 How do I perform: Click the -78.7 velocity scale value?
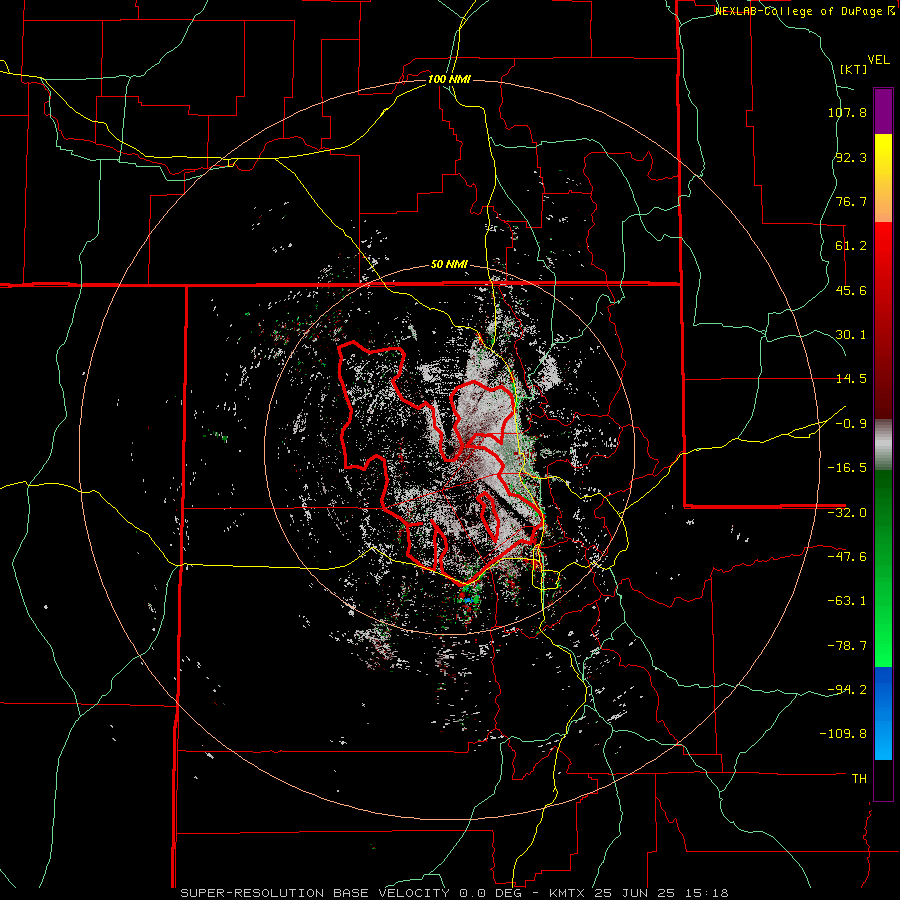pyautogui.click(x=847, y=646)
